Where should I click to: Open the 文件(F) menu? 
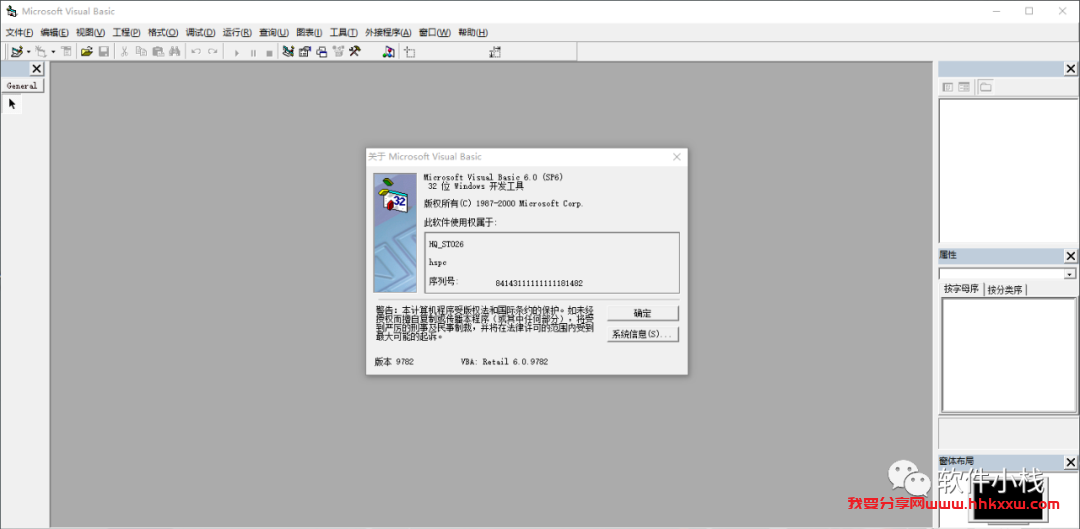pyautogui.click(x=19, y=32)
